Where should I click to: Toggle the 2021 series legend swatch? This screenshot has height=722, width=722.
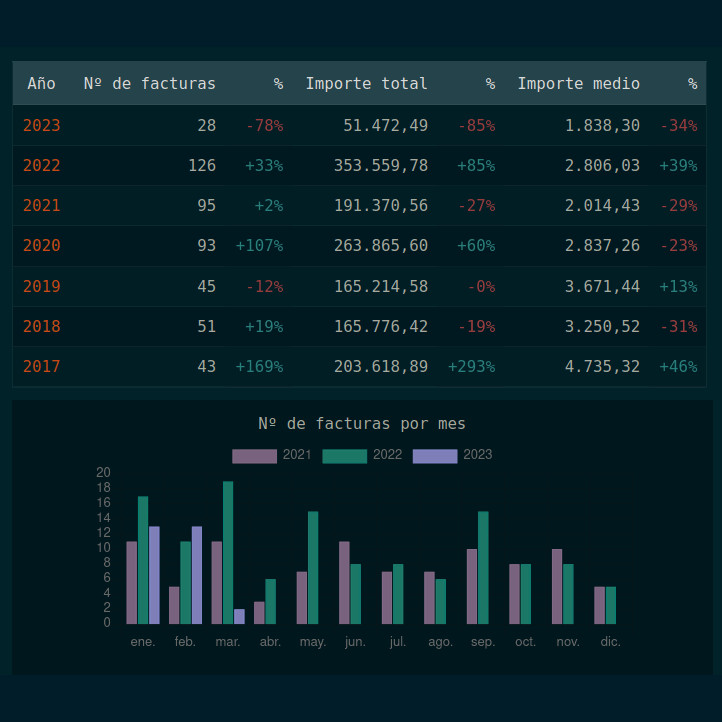coord(254,456)
